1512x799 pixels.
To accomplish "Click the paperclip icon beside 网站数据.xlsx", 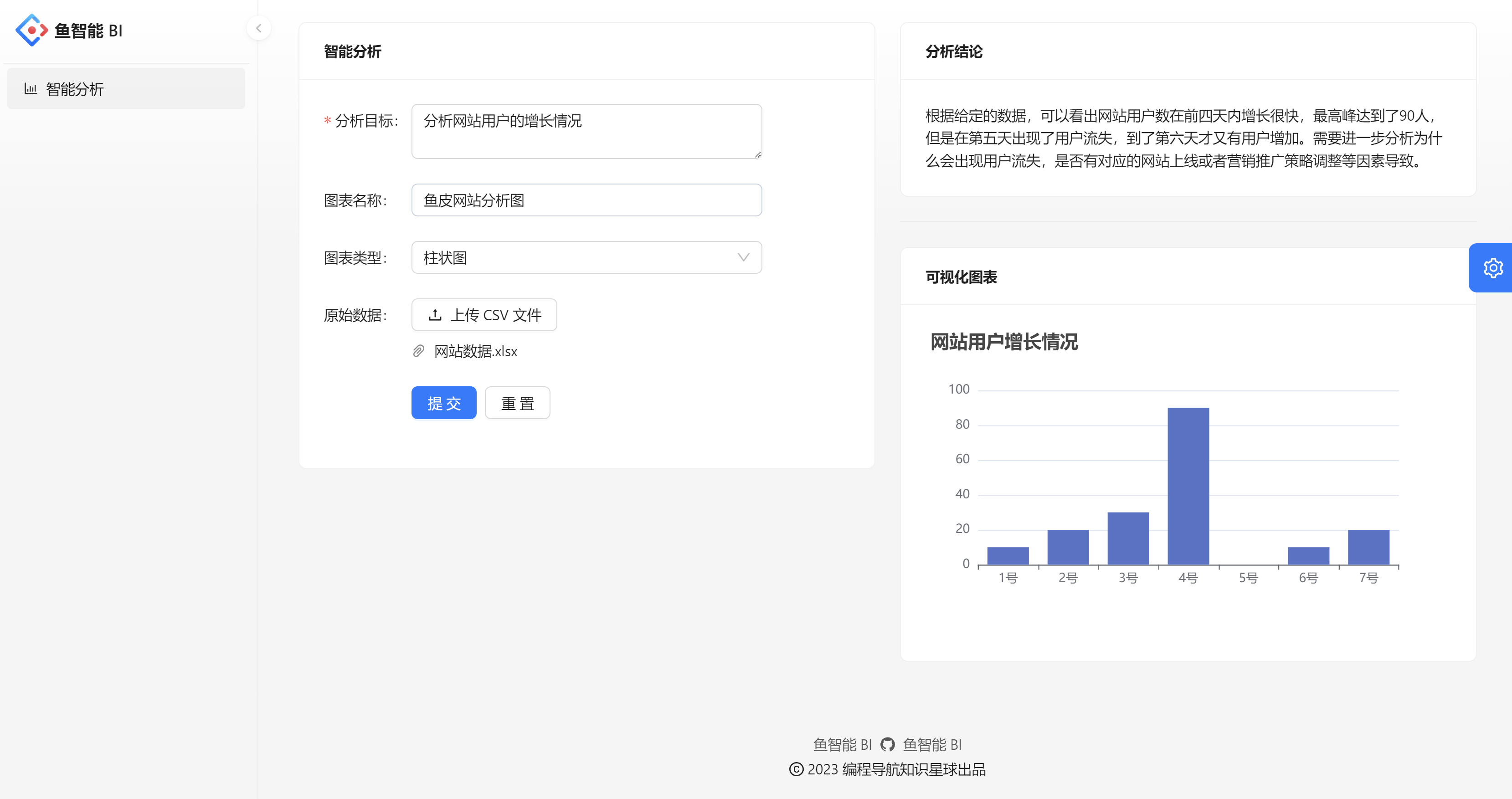I will [418, 351].
